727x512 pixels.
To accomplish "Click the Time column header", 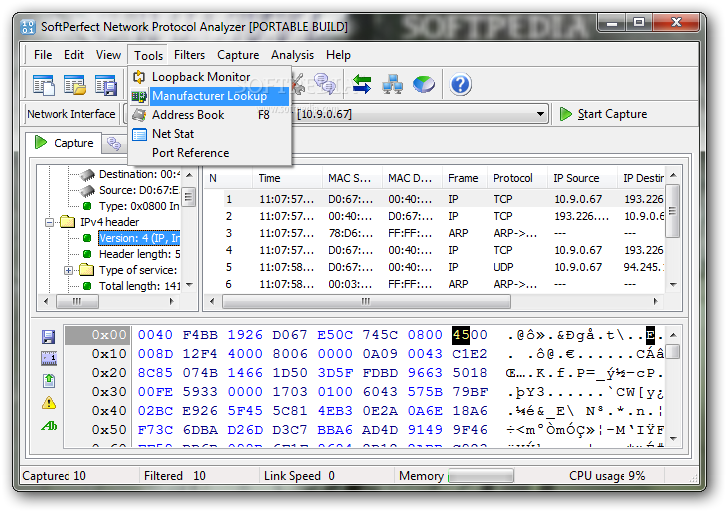I will tap(287, 178).
